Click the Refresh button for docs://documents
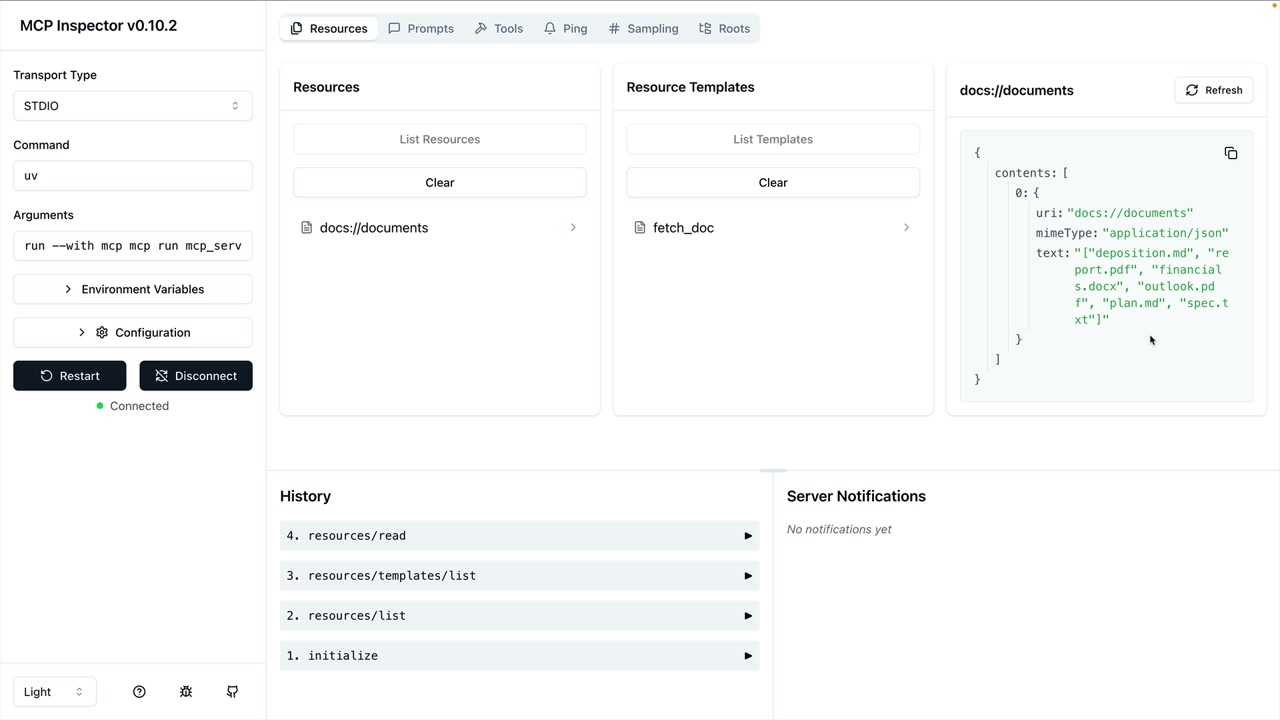Screen dimensions: 1280x720 tap(1213, 90)
